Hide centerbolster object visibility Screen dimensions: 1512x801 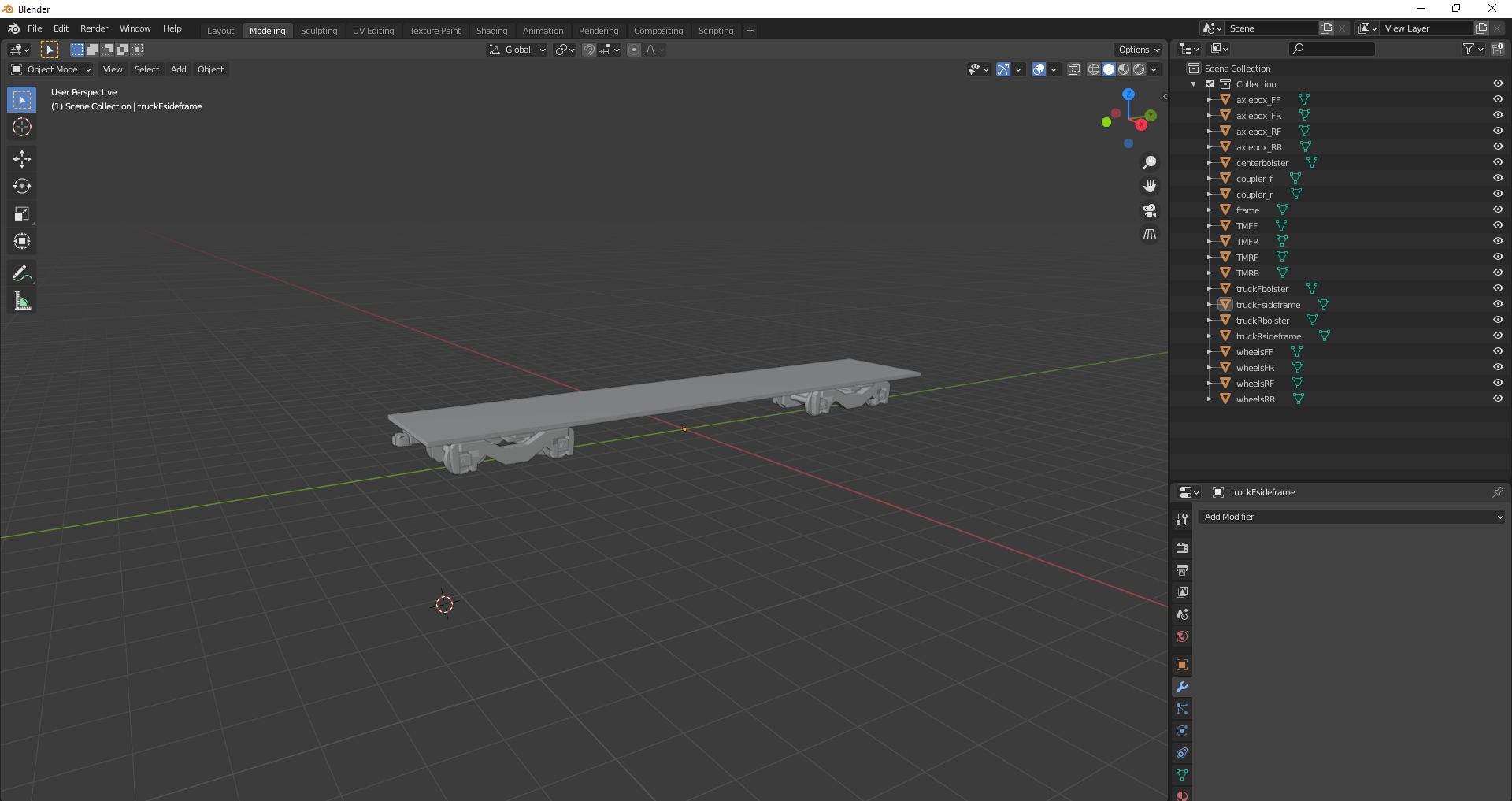click(x=1498, y=163)
